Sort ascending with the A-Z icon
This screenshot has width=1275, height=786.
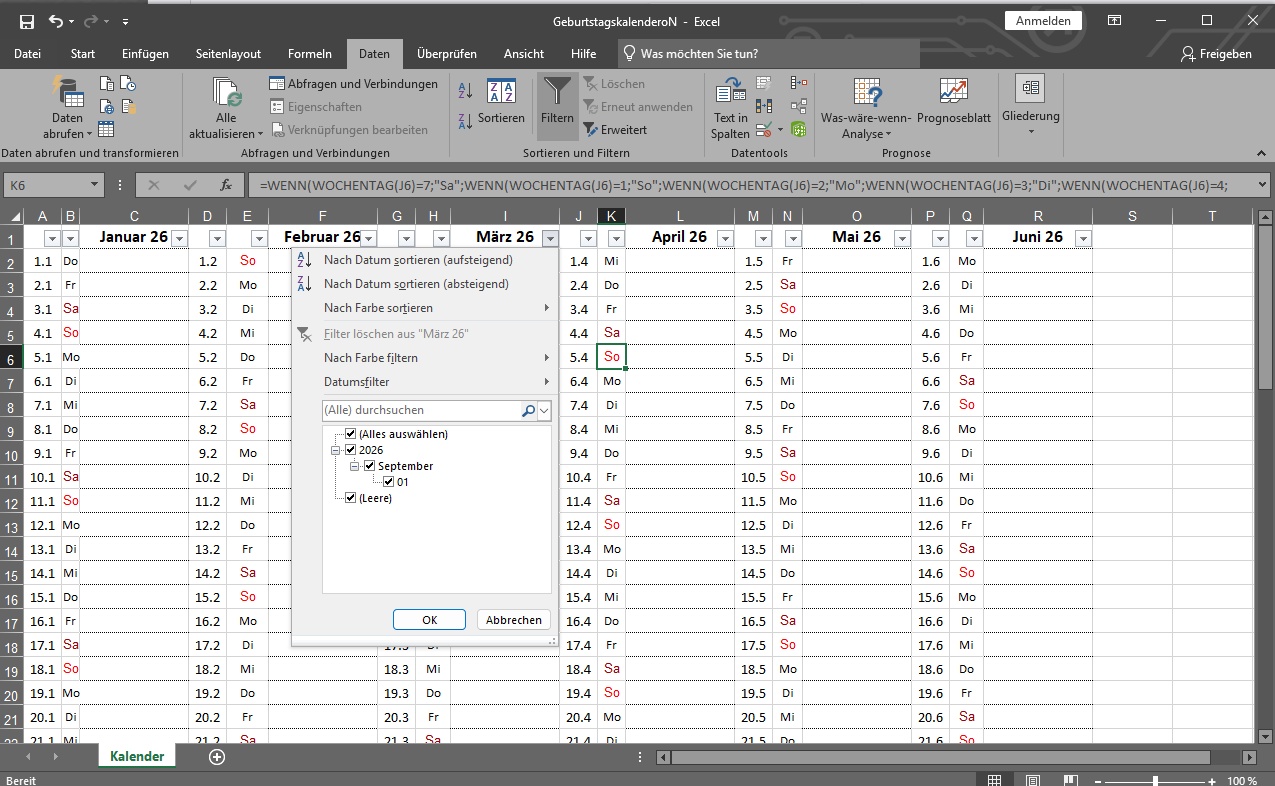(x=465, y=91)
